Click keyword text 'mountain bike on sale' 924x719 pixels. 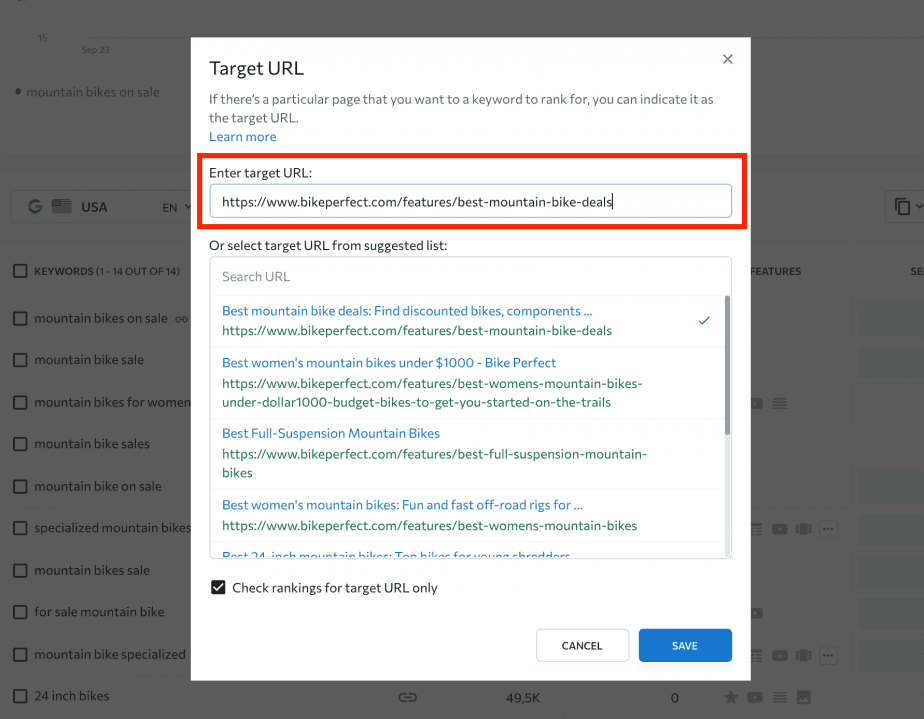coord(98,486)
